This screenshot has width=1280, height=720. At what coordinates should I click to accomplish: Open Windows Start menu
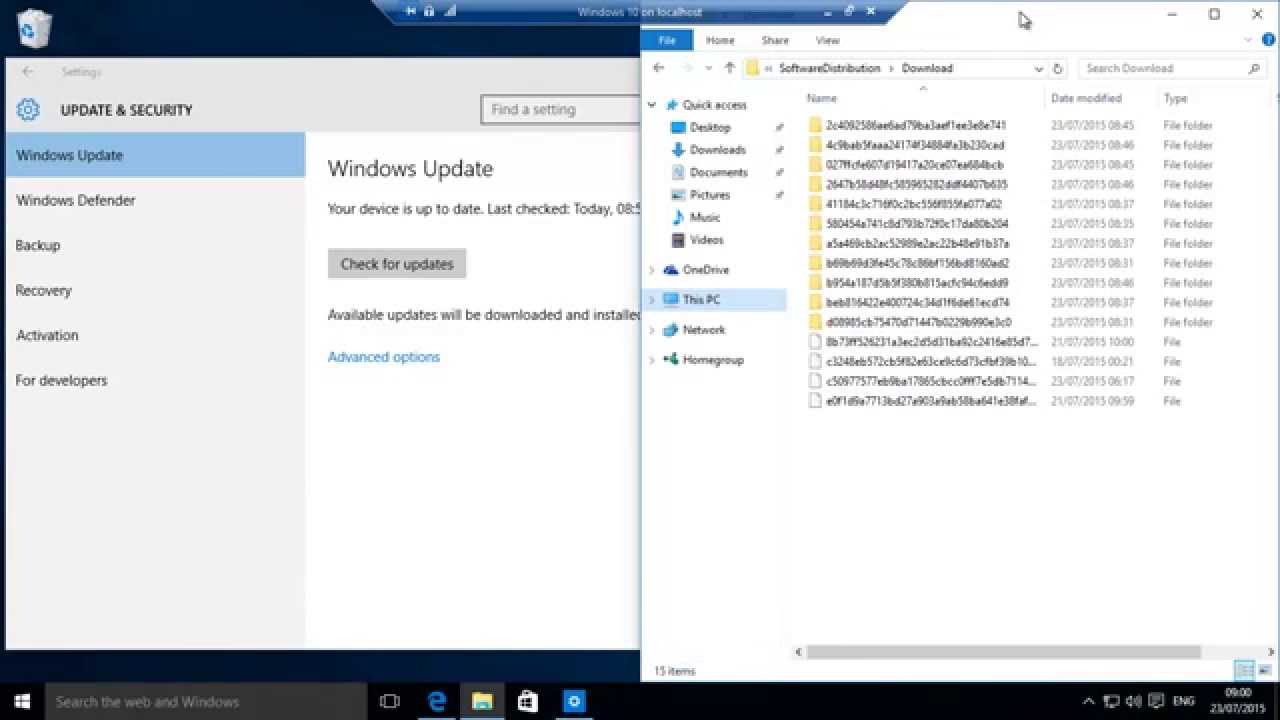pyautogui.click(x=22, y=701)
